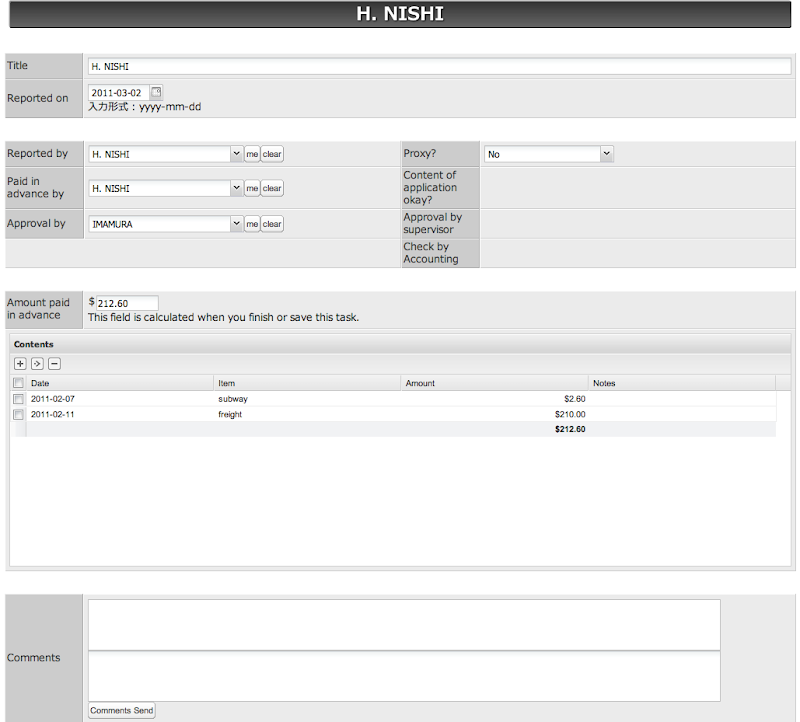Sort by the Date column header
800x722 pixels.
[x=120, y=383]
